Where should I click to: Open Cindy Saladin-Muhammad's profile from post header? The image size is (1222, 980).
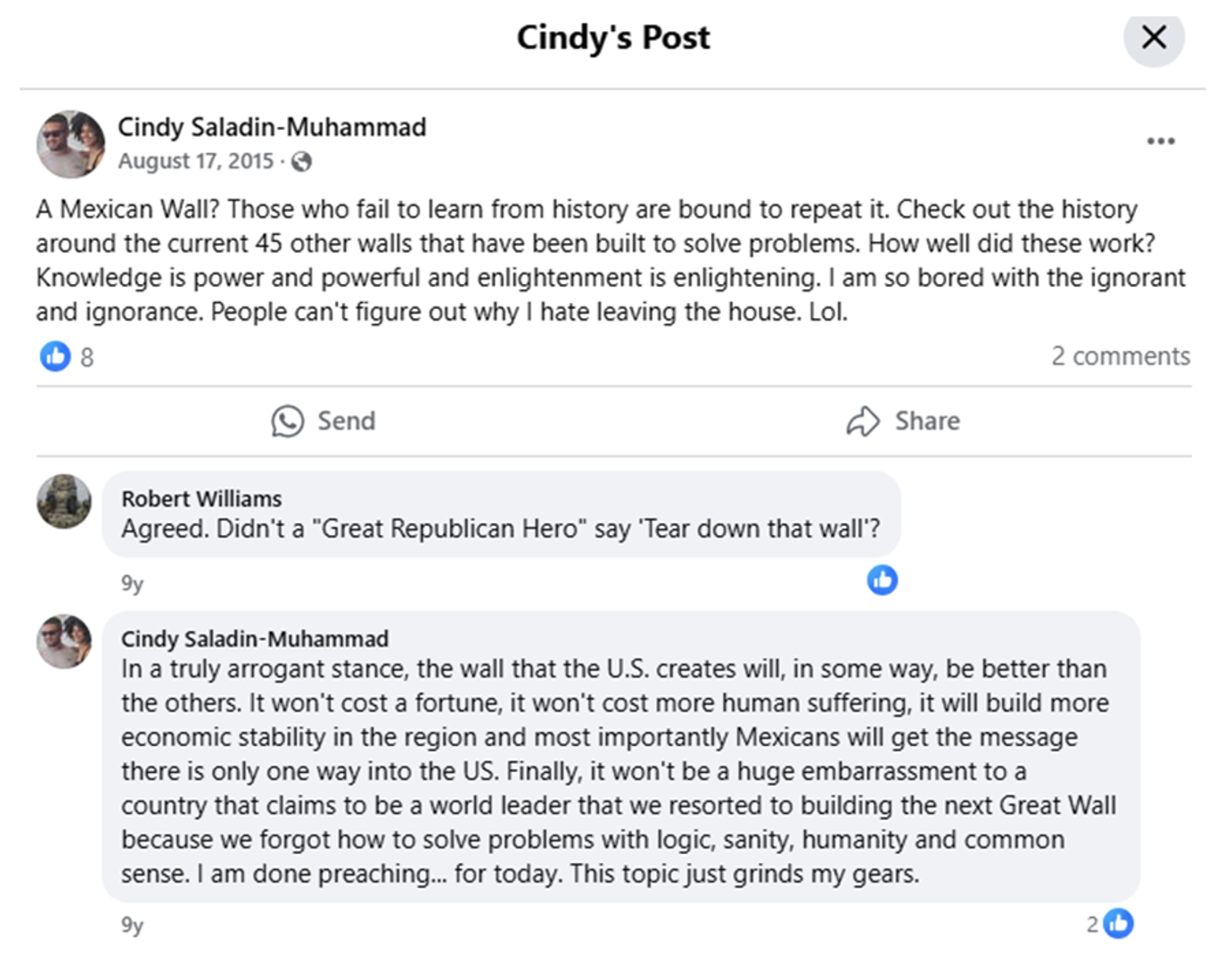tap(272, 128)
